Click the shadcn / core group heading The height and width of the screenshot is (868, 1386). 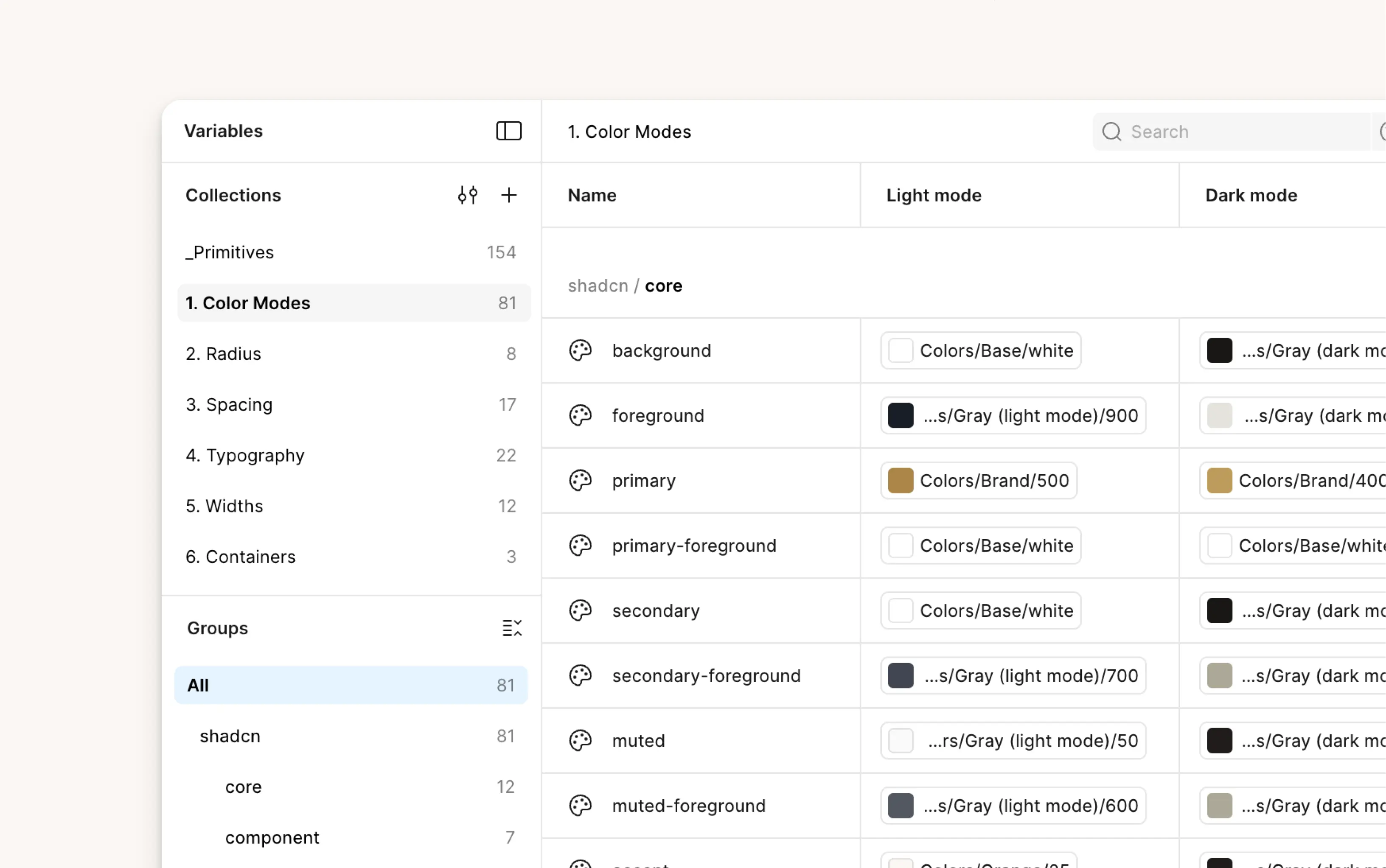tap(625, 286)
